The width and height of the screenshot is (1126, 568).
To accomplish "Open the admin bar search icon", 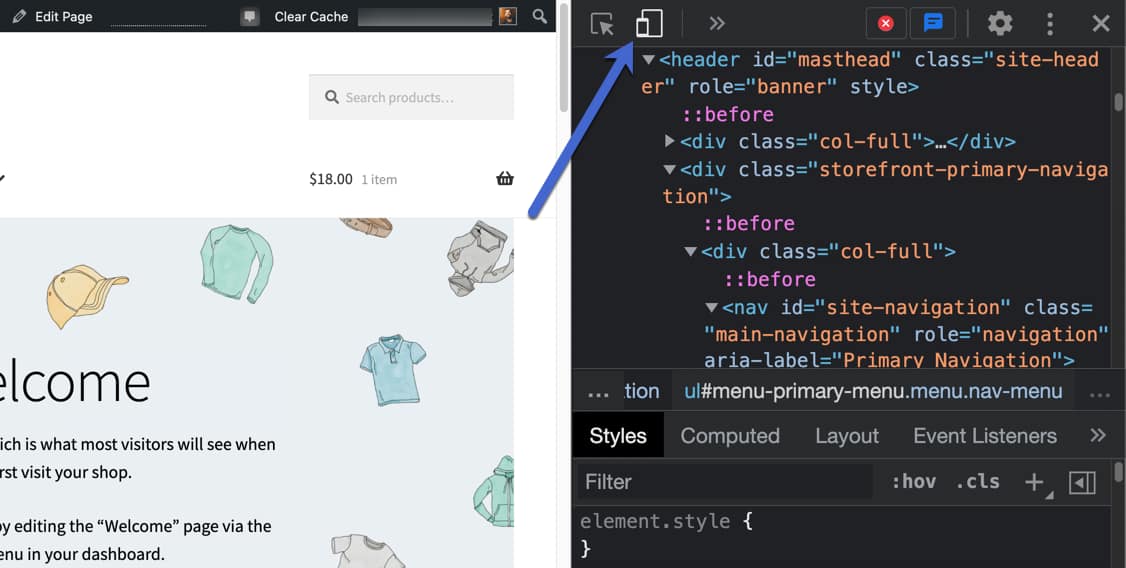I will click(x=540, y=16).
